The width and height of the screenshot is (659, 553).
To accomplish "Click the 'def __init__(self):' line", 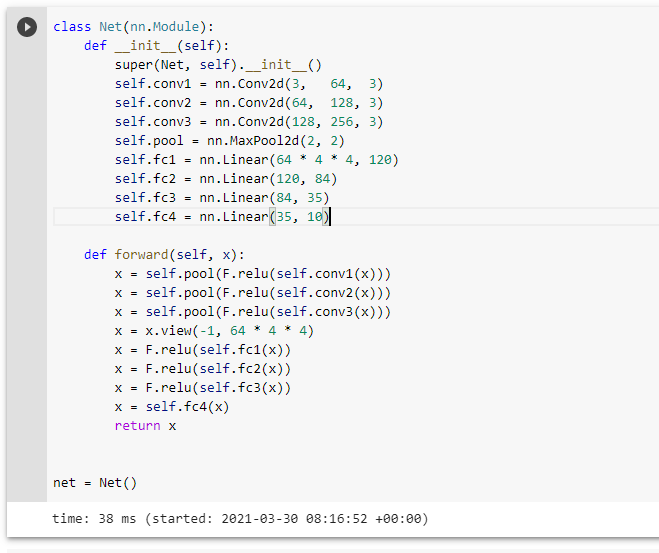I will tap(156, 46).
